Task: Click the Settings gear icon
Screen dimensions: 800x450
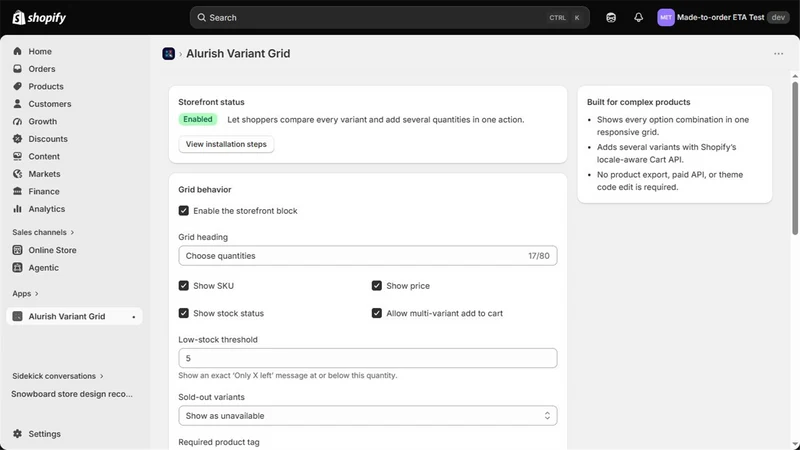Action: (x=17, y=434)
